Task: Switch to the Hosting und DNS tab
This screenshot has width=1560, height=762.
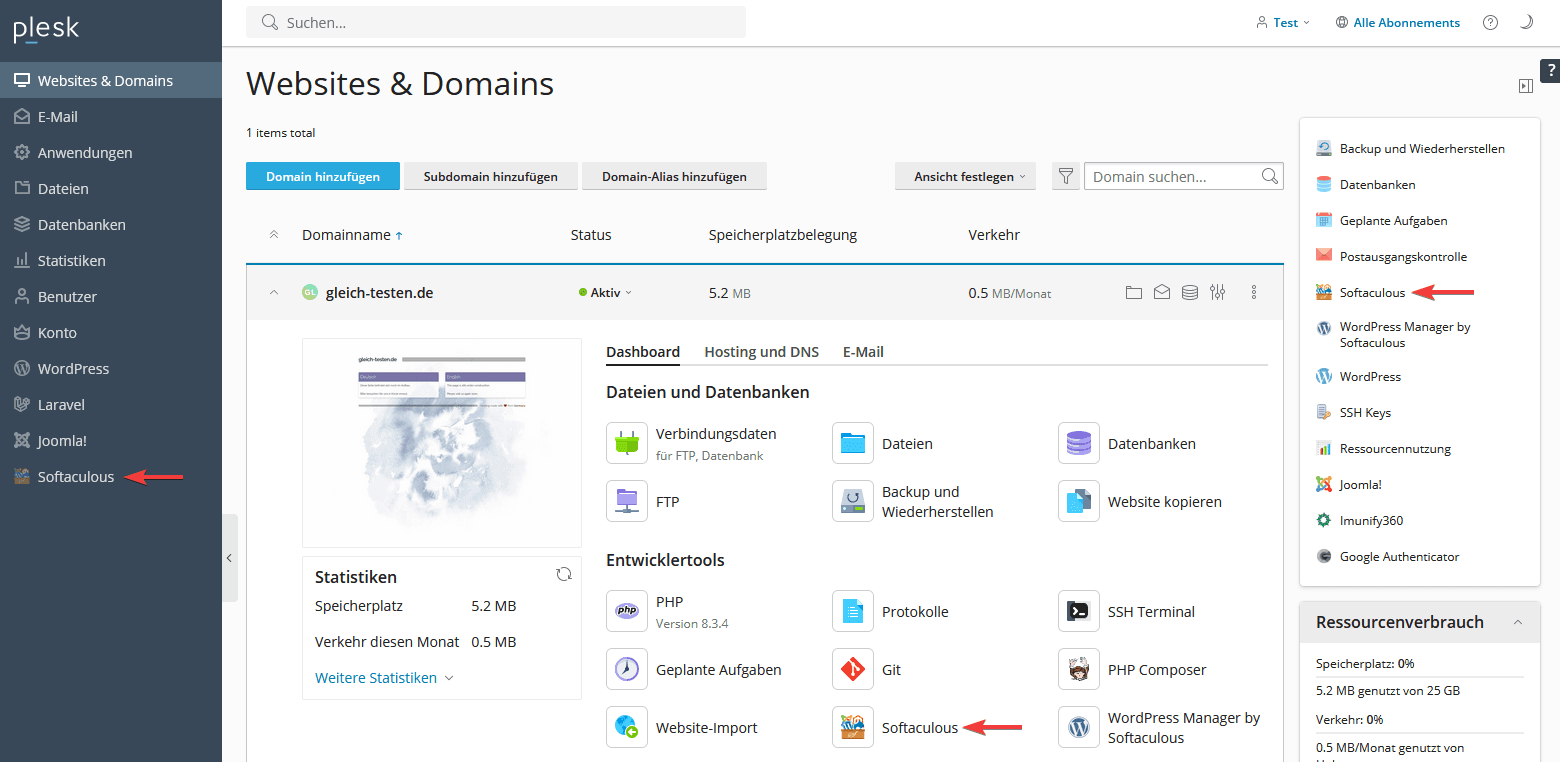Action: coord(761,352)
